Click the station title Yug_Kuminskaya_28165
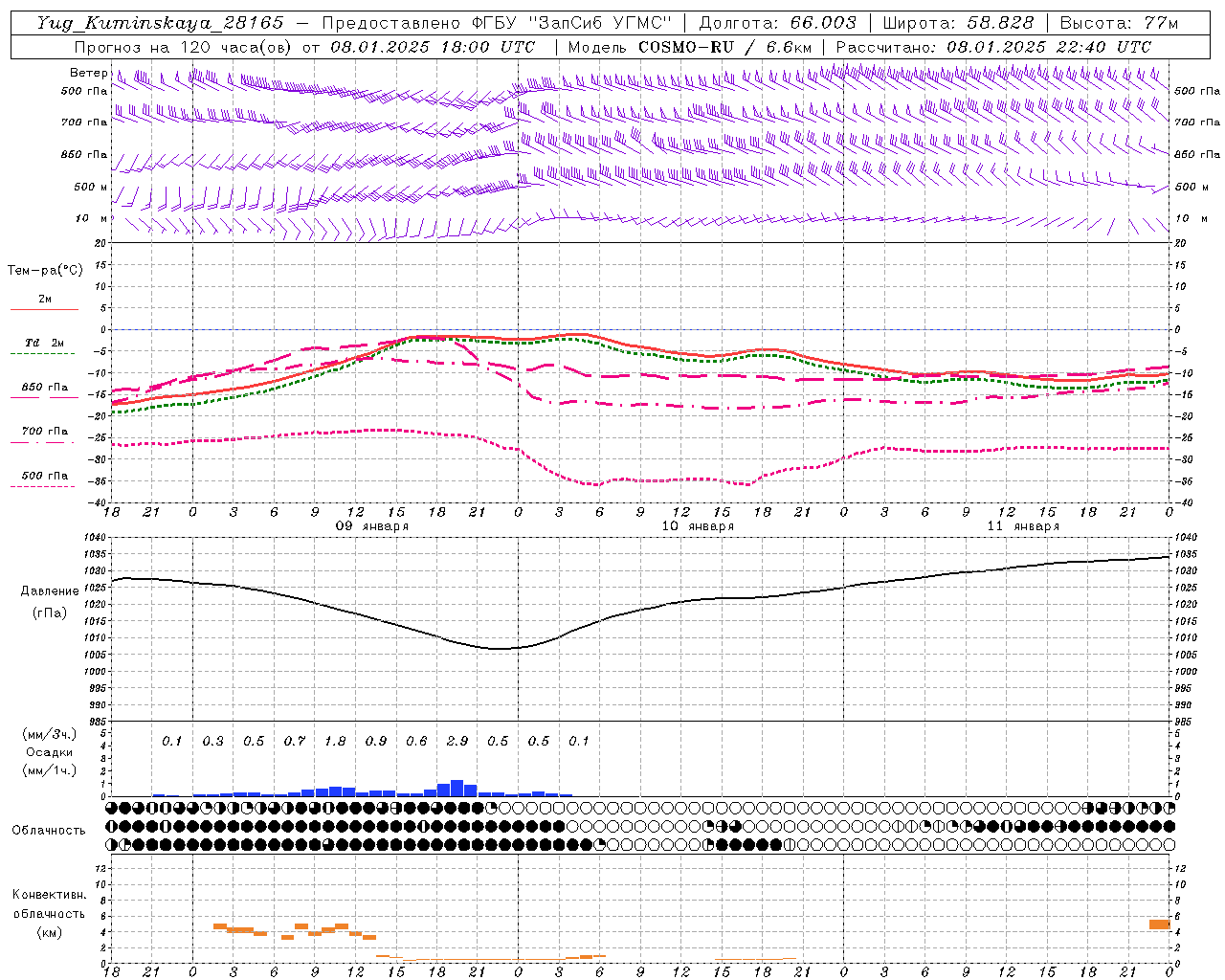 [x=160, y=23]
